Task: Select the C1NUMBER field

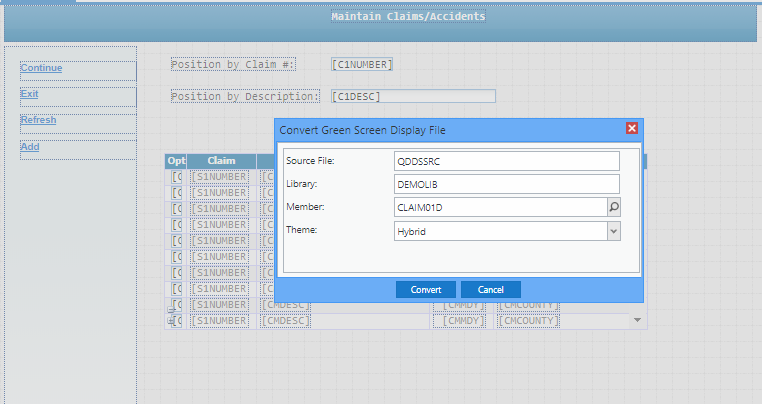Action: [x=363, y=65]
